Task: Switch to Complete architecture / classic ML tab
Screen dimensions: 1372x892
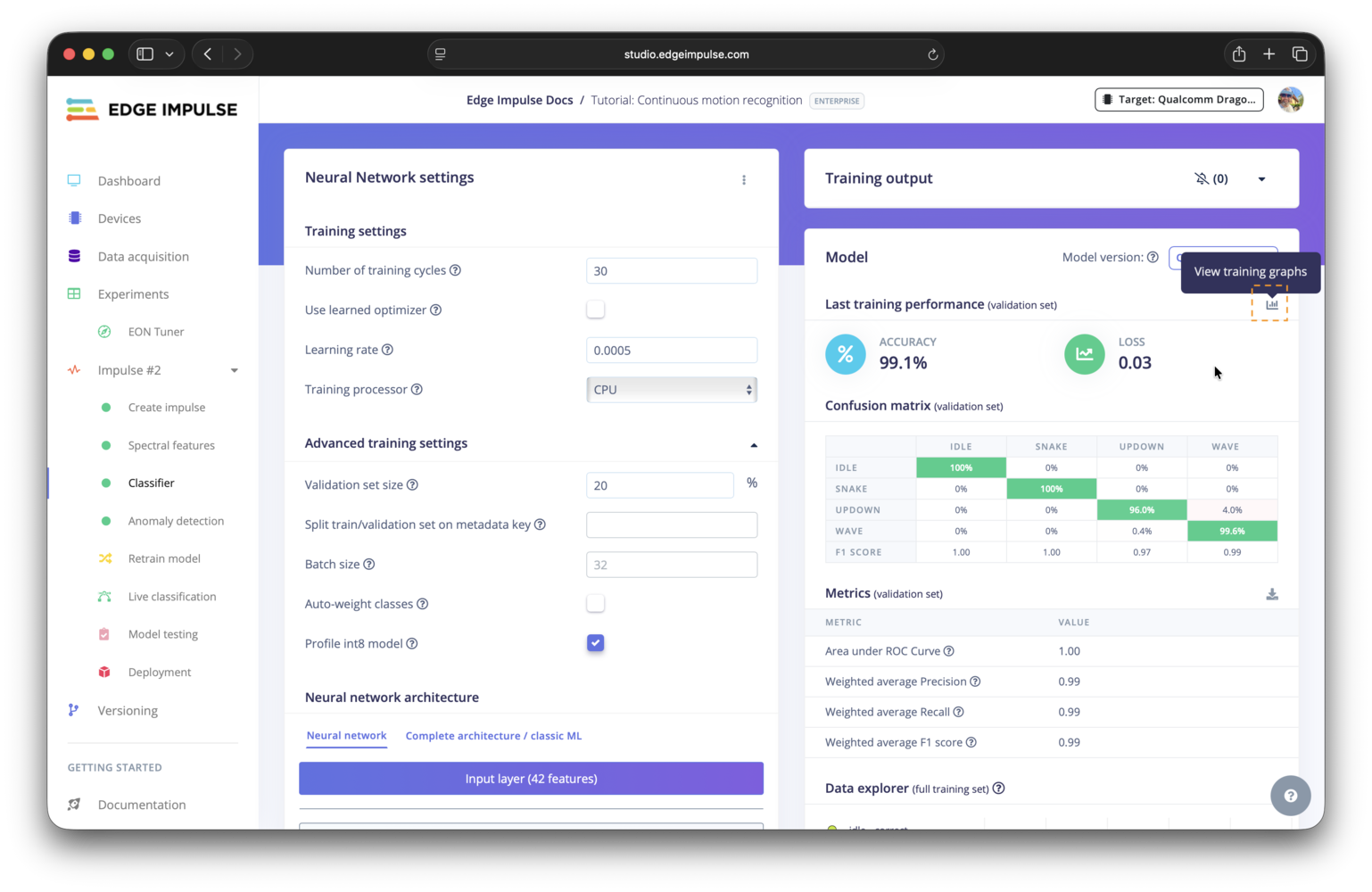Action: pos(493,736)
